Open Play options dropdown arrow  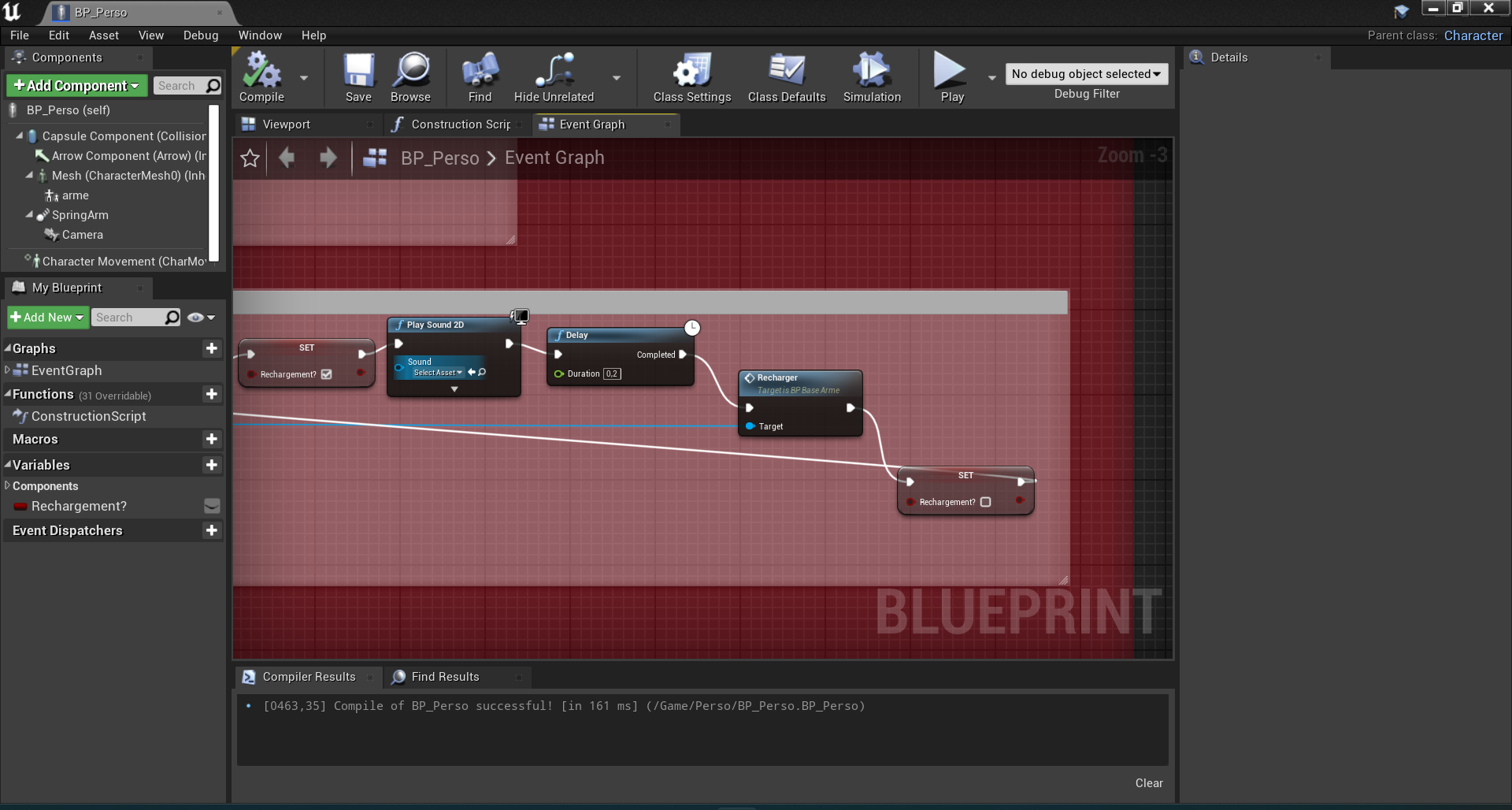tap(992, 78)
